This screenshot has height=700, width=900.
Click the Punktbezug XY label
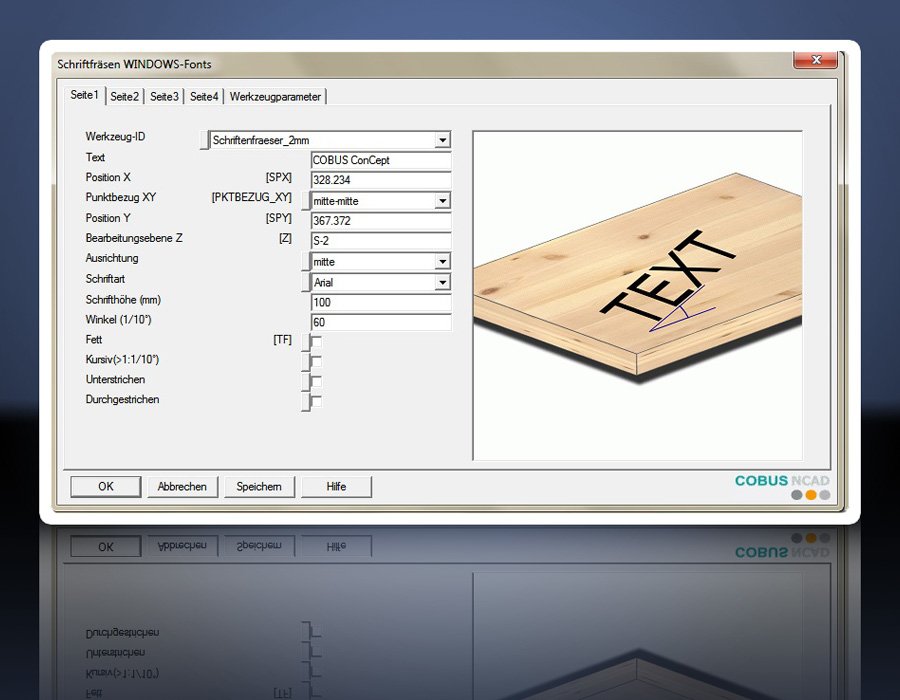[121, 197]
